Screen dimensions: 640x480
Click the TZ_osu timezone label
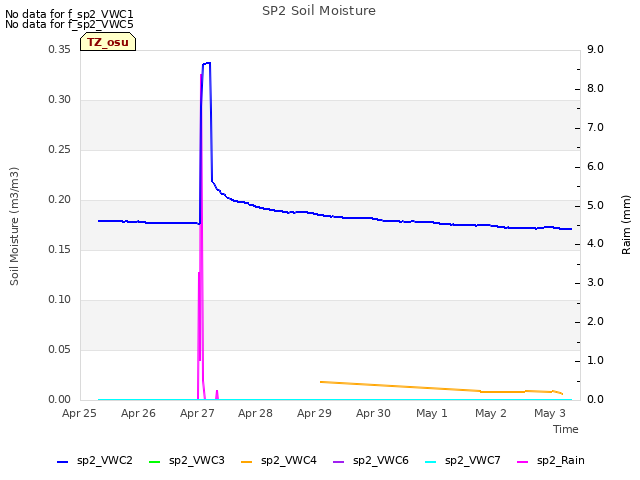108,42
